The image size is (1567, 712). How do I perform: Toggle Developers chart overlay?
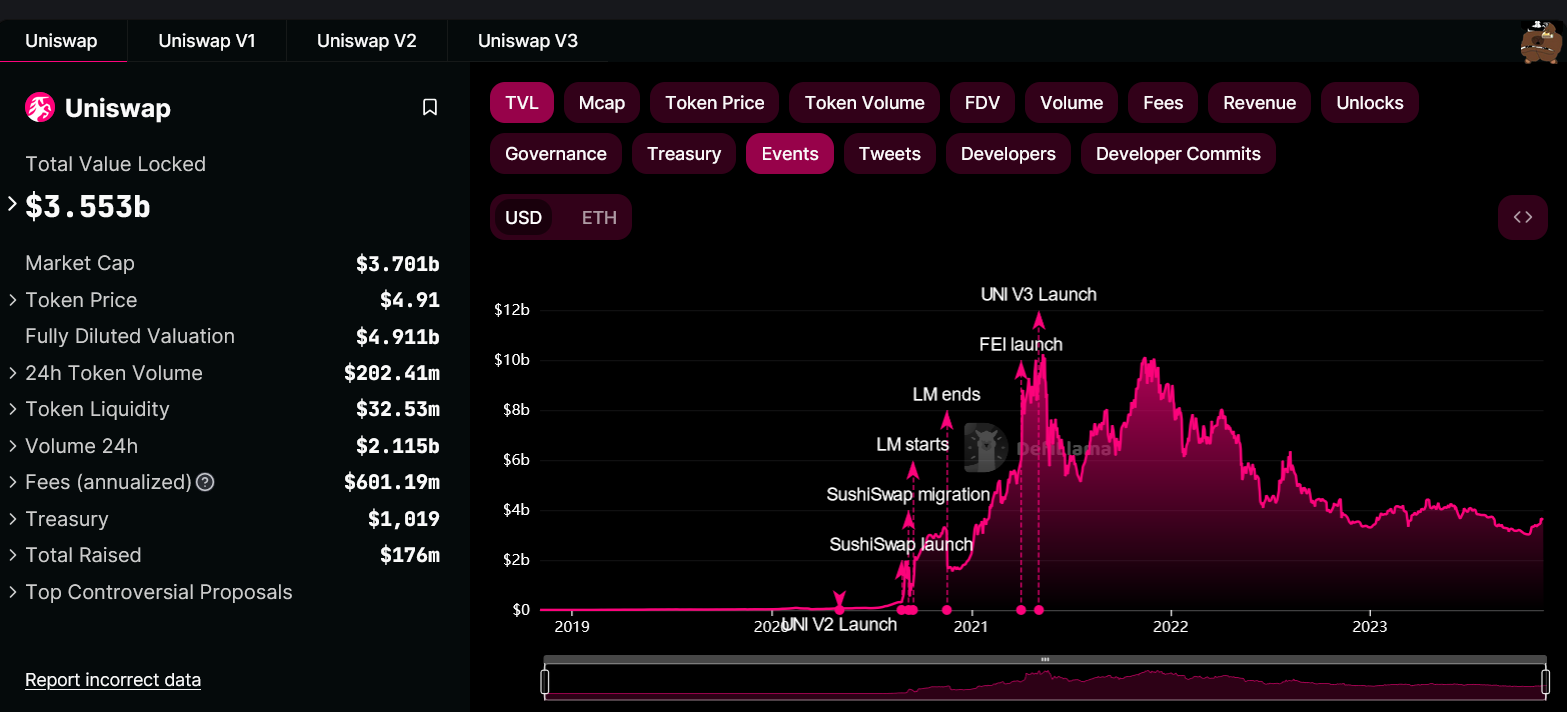pyautogui.click(x=1008, y=154)
